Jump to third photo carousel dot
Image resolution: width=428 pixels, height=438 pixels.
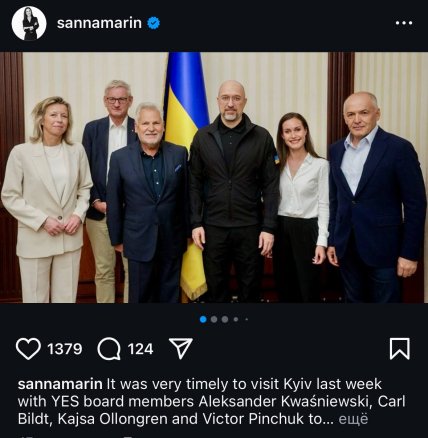[x=225, y=319]
